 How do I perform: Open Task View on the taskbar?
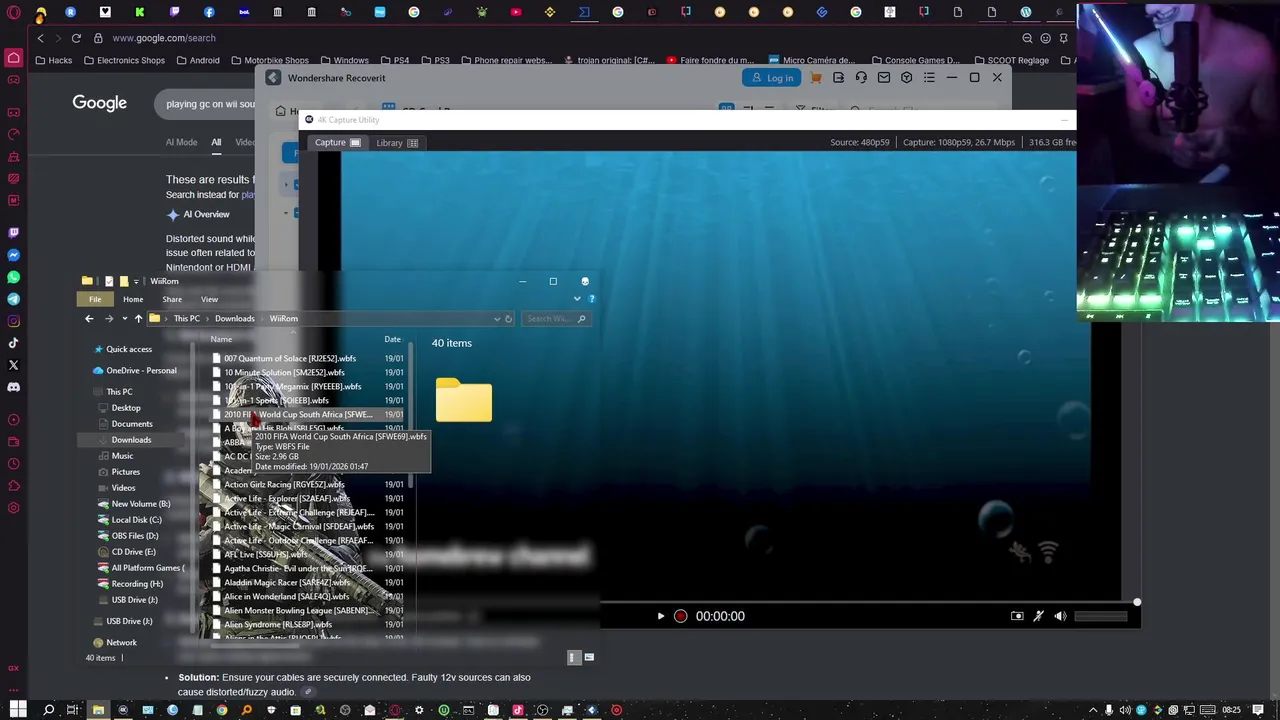(73, 710)
